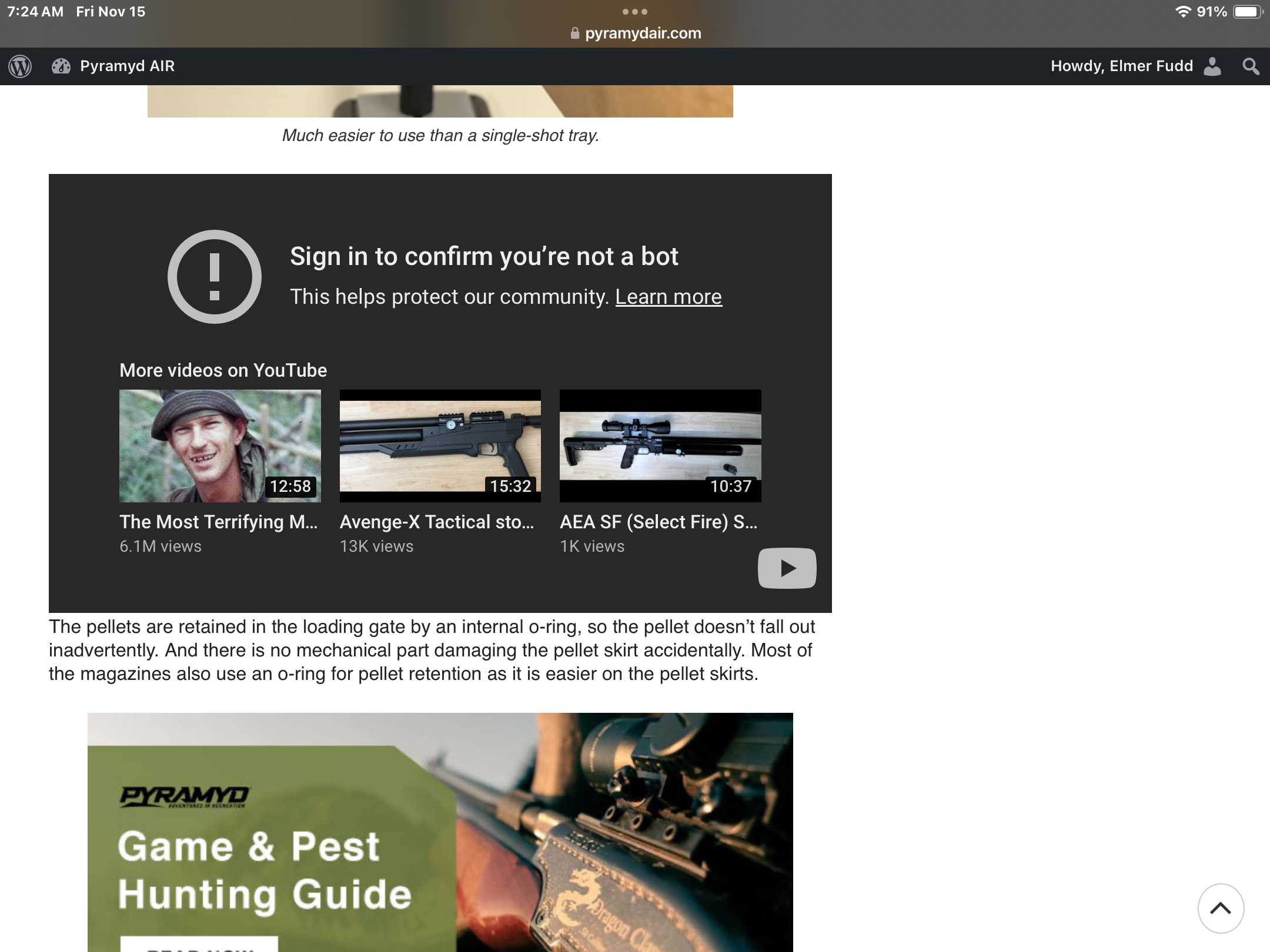Click the YouTube play logo button
The image size is (1270, 952).
pyautogui.click(x=787, y=568)
